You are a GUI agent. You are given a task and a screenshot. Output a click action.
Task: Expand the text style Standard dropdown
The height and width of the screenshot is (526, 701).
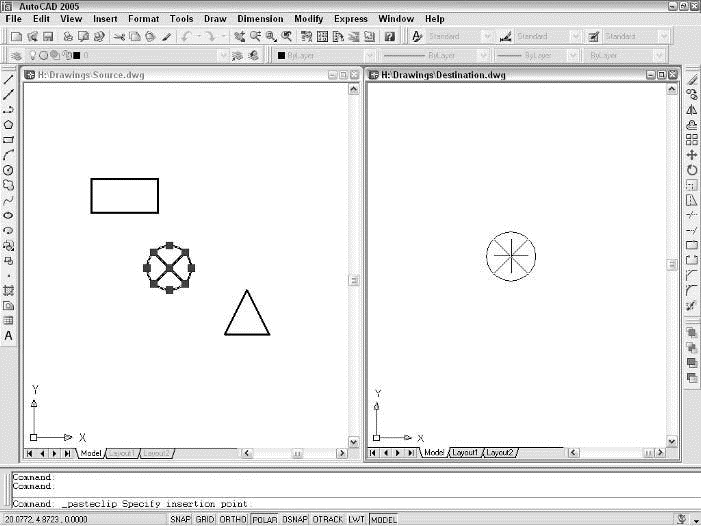pos(486,36)
